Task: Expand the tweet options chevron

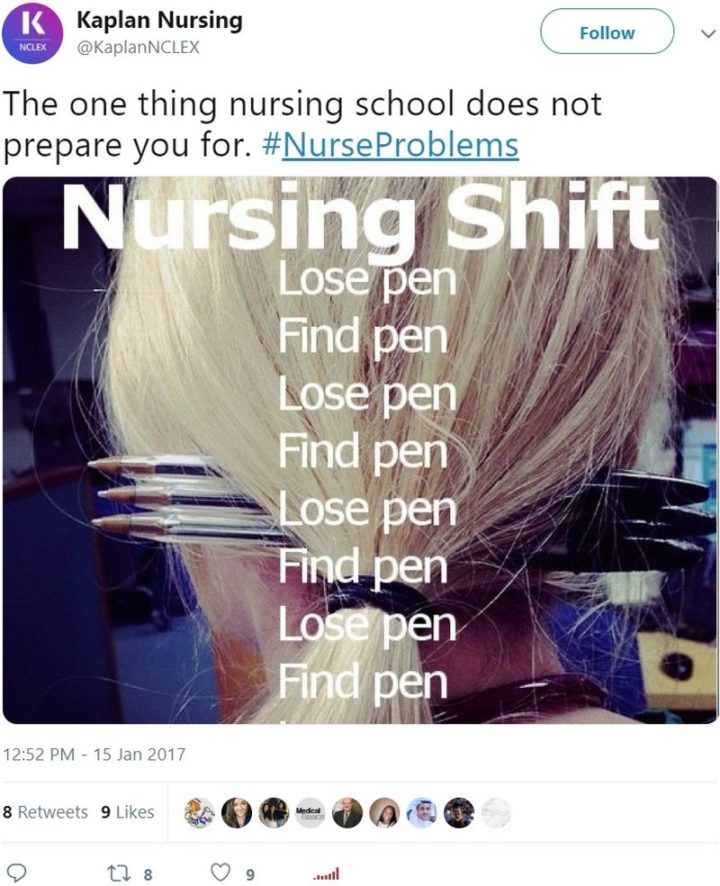Action: (708, 34)
